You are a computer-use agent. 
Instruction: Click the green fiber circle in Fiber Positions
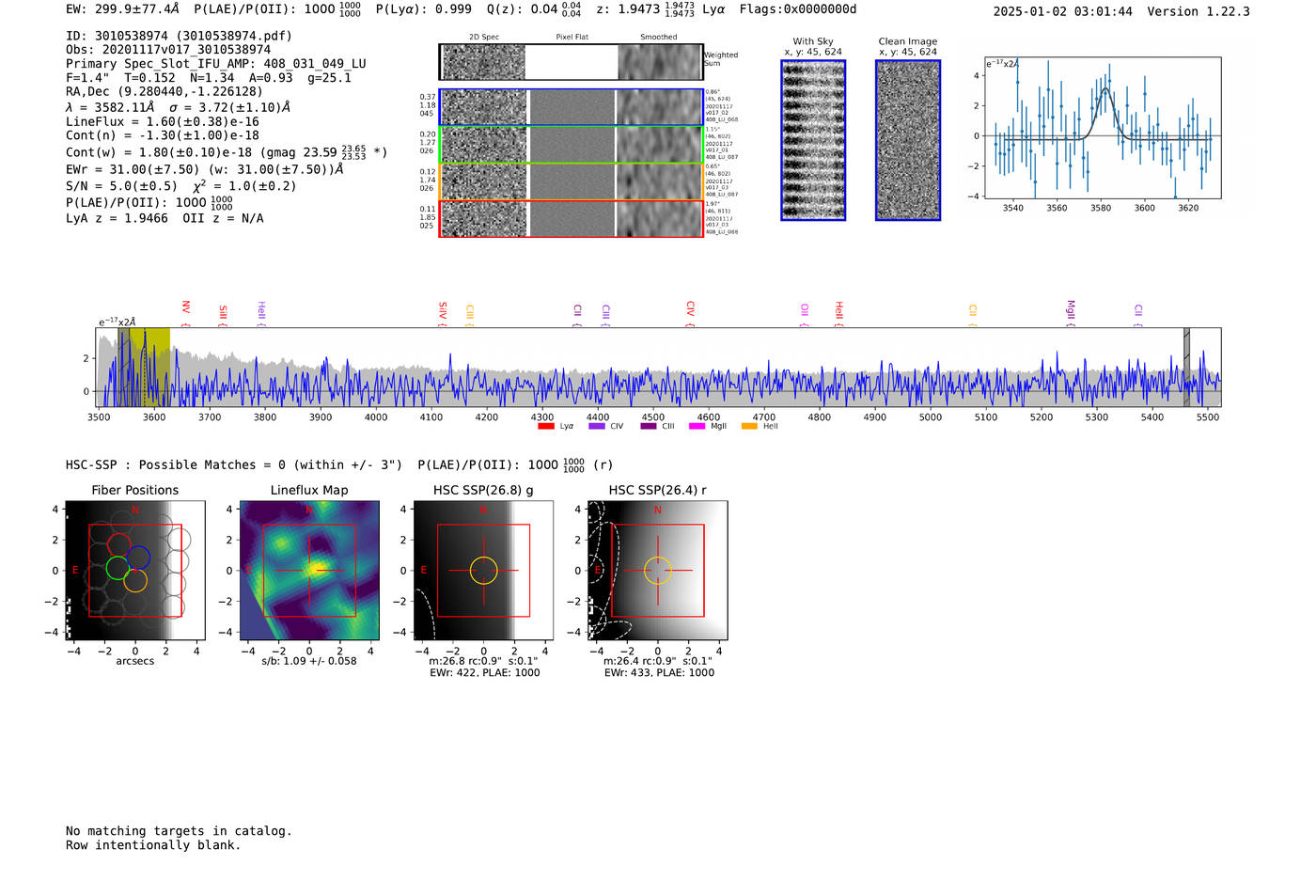point(117,568)
